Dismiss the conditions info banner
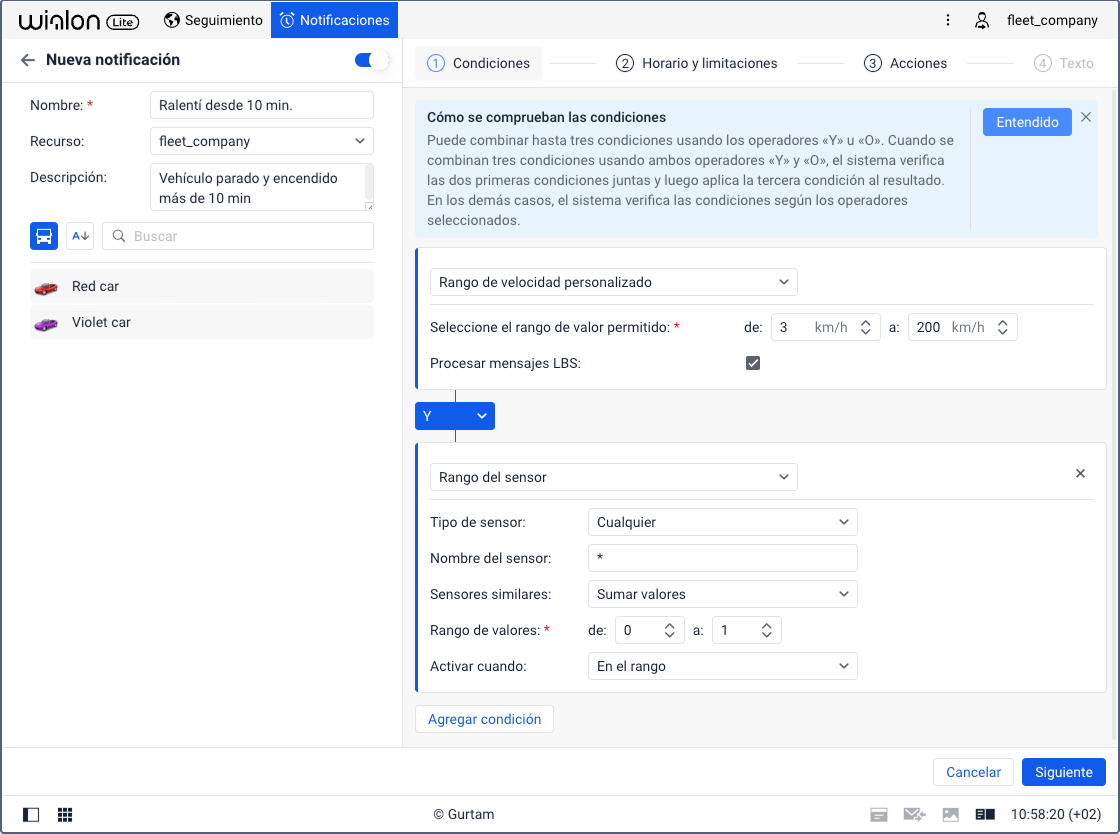This screenshot has width=1120, height=834. tap(1086, 117)
